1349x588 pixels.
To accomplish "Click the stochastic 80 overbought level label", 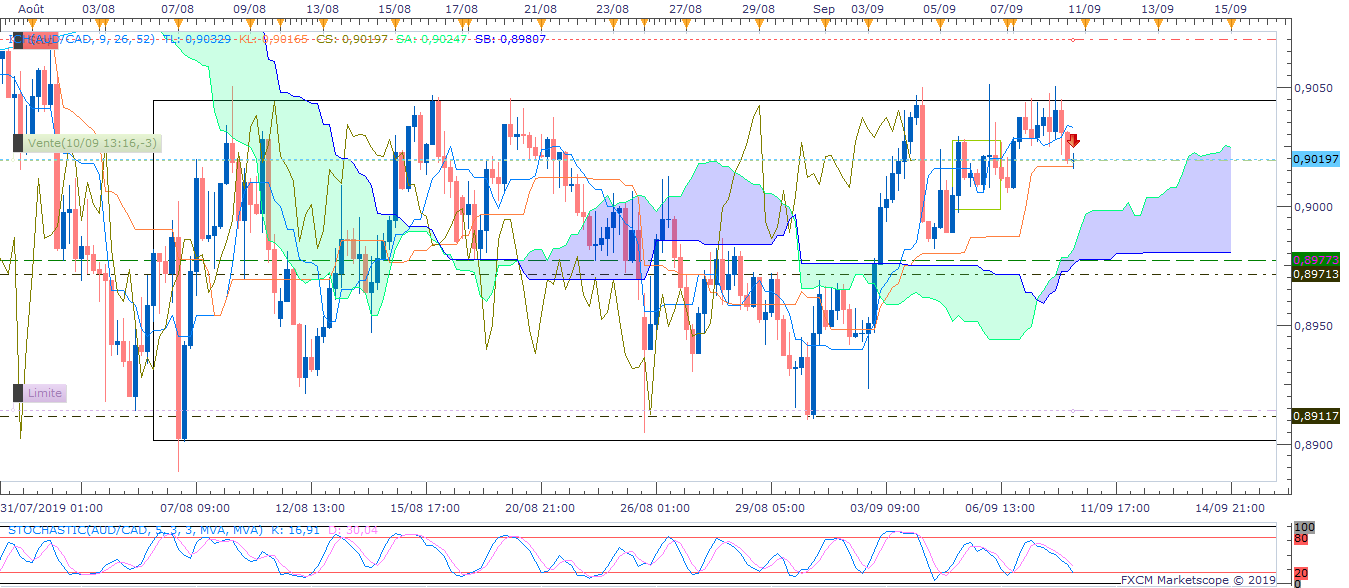I will [x=1300, y=539].
